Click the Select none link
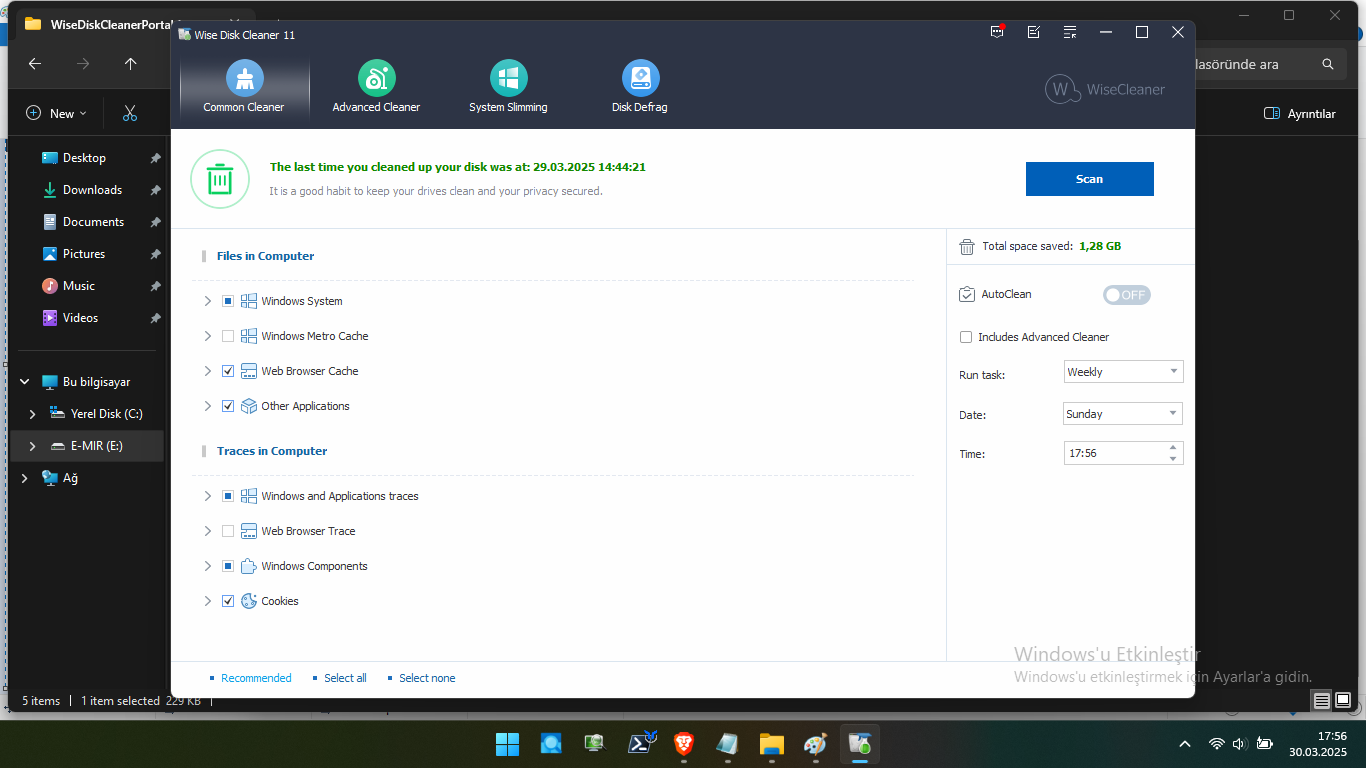The width and height of the screenshot is (1366, 768). tap(427, 678)
